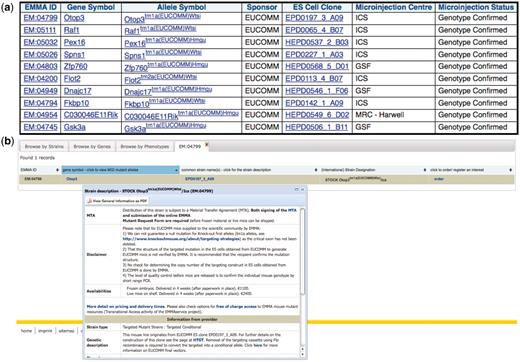Open EMMA ID link EM:04745

click(x=41, y=127)
